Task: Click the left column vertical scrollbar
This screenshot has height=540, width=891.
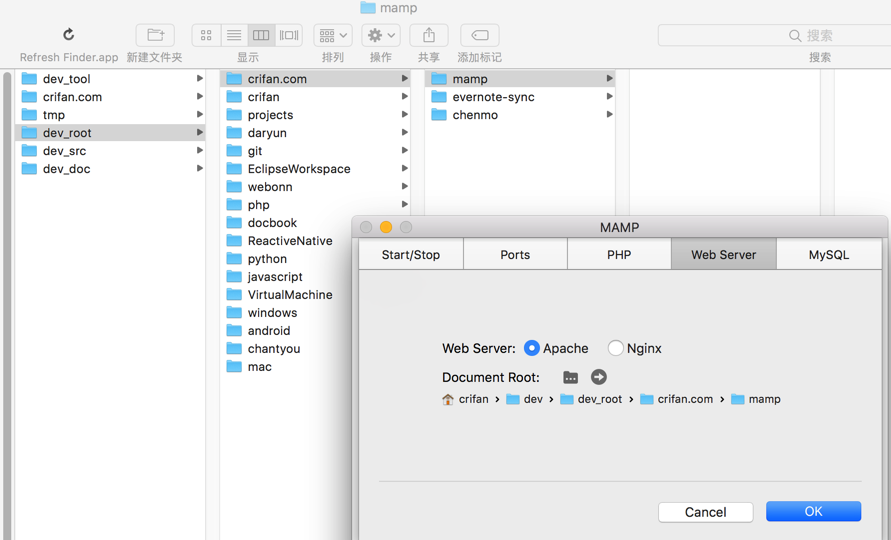Action: coord(7,305)
